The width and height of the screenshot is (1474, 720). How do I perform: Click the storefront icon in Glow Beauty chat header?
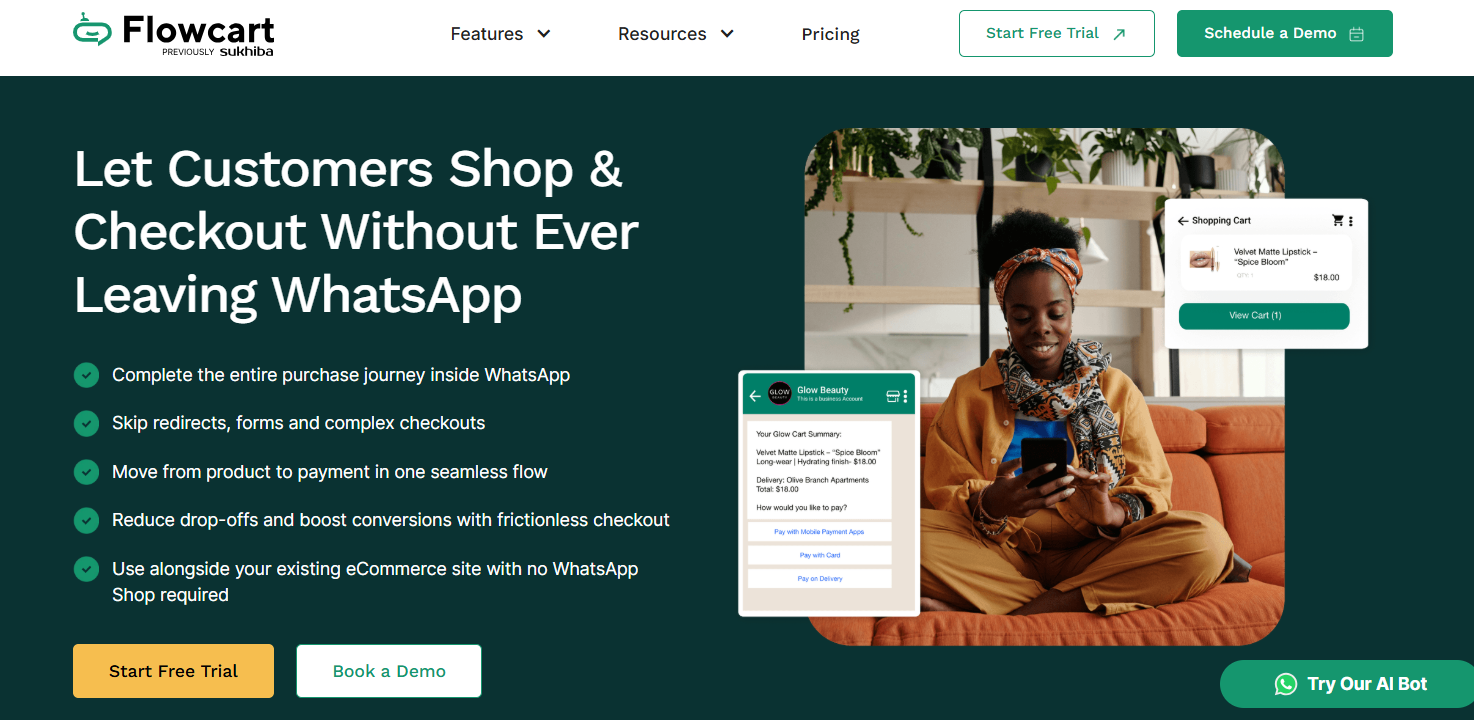(x=893, y=396)
